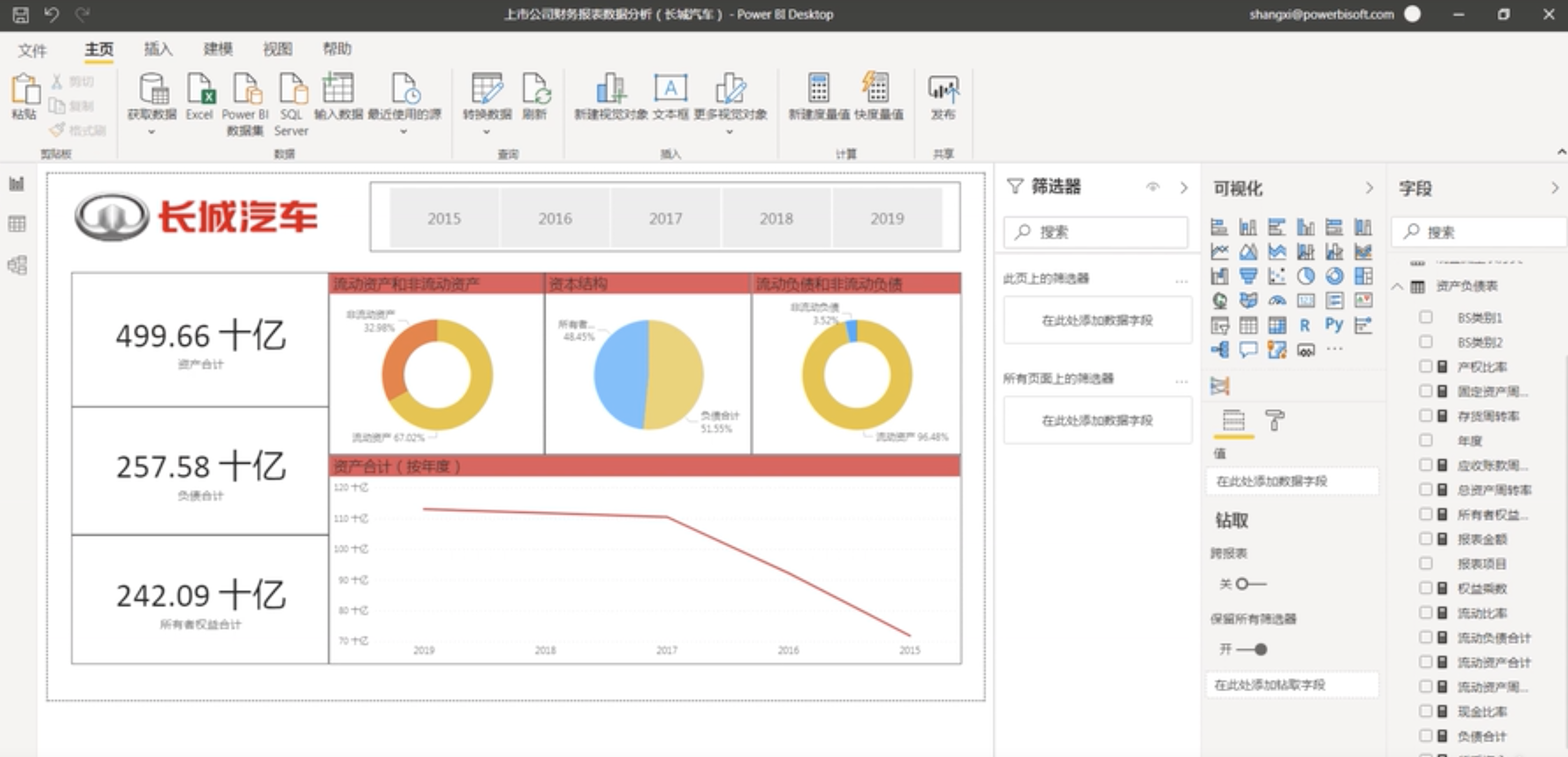Open the 获取数据 dropdown arrow
The height and width of the screenshot is (757, 1568).
coord(152,131)
